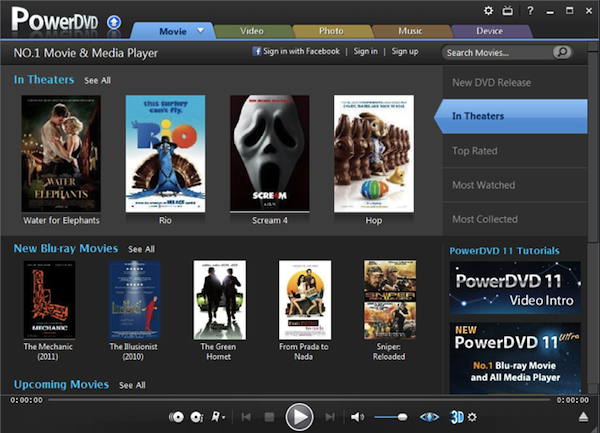Expand the Movie tab dropdown arrow

coord(201,31)
